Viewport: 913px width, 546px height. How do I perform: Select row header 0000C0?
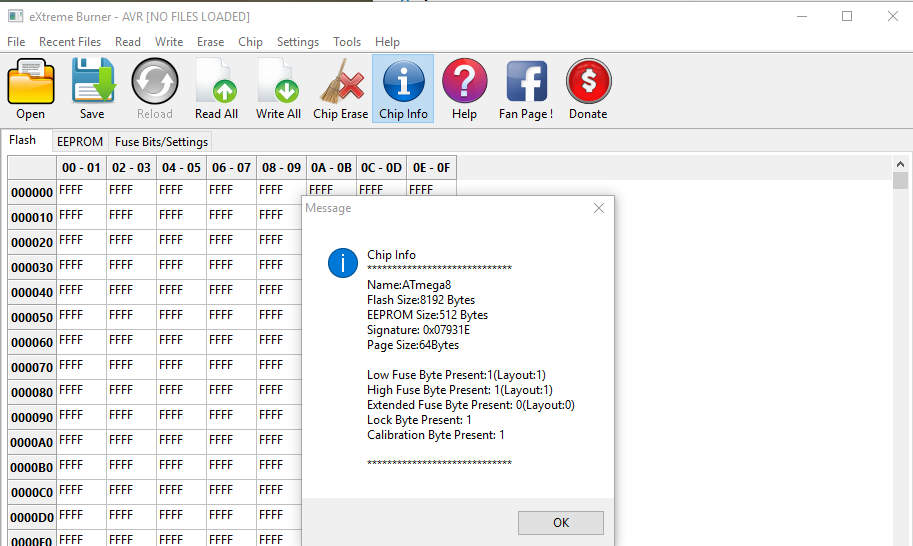coord(32,493)
